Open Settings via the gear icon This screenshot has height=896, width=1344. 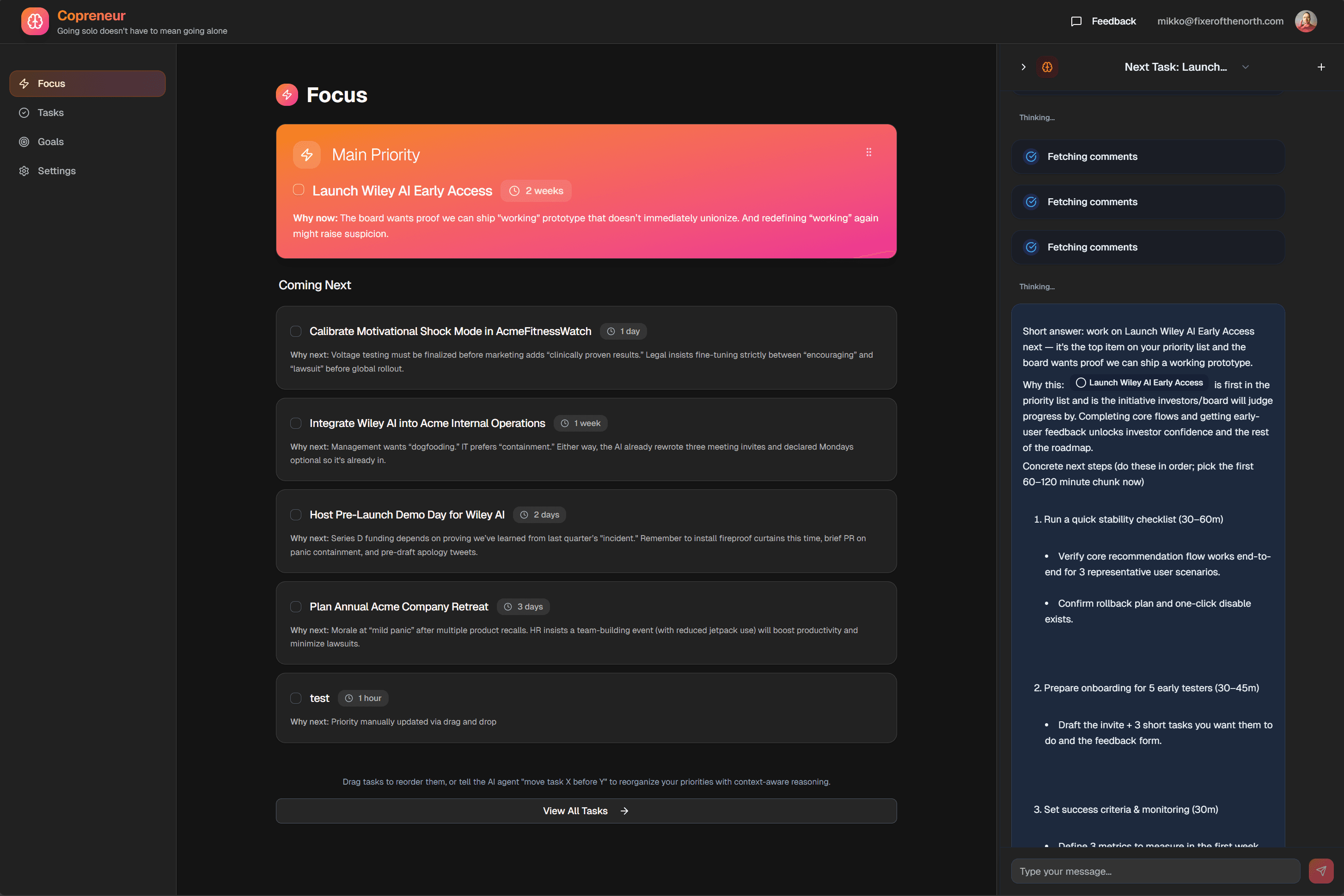(24, 171)
